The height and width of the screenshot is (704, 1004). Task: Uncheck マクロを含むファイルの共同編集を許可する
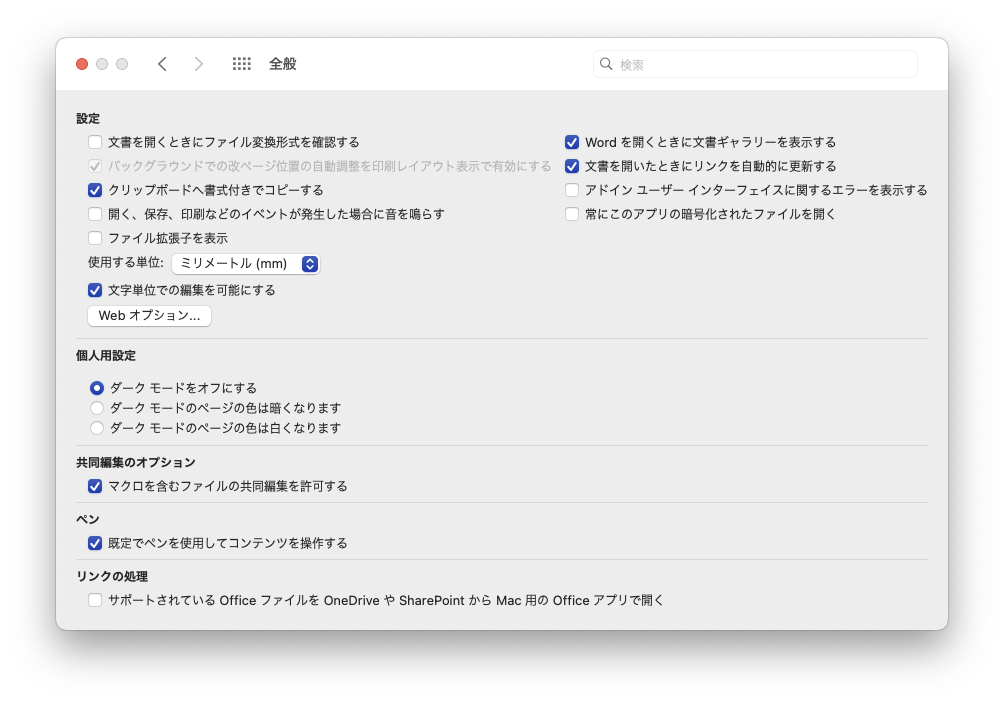point(95,486)
